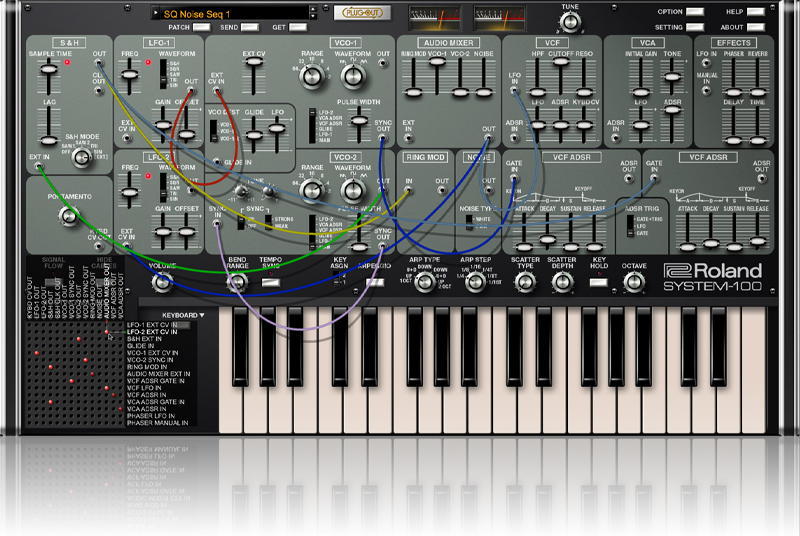Open the HELP menu button
The height and width of the screenshot is (536, 800).
756,11
